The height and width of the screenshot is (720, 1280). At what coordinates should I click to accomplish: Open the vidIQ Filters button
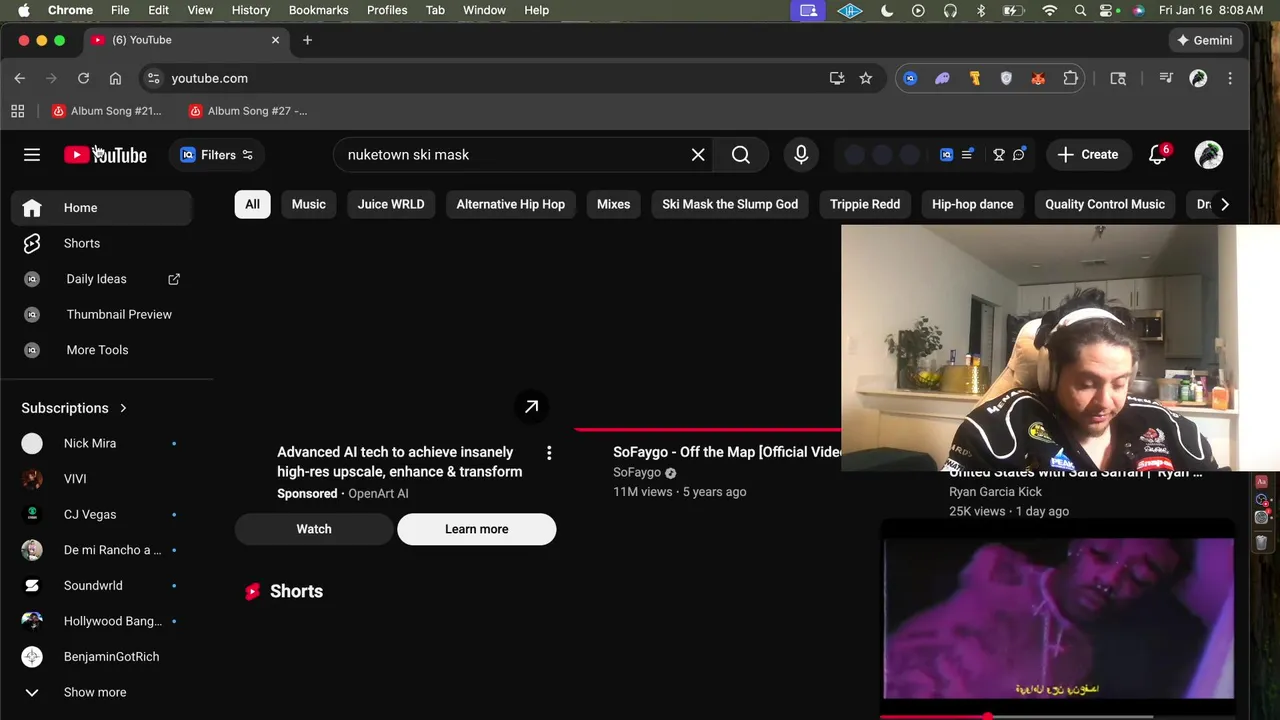[x=216, y=155]
